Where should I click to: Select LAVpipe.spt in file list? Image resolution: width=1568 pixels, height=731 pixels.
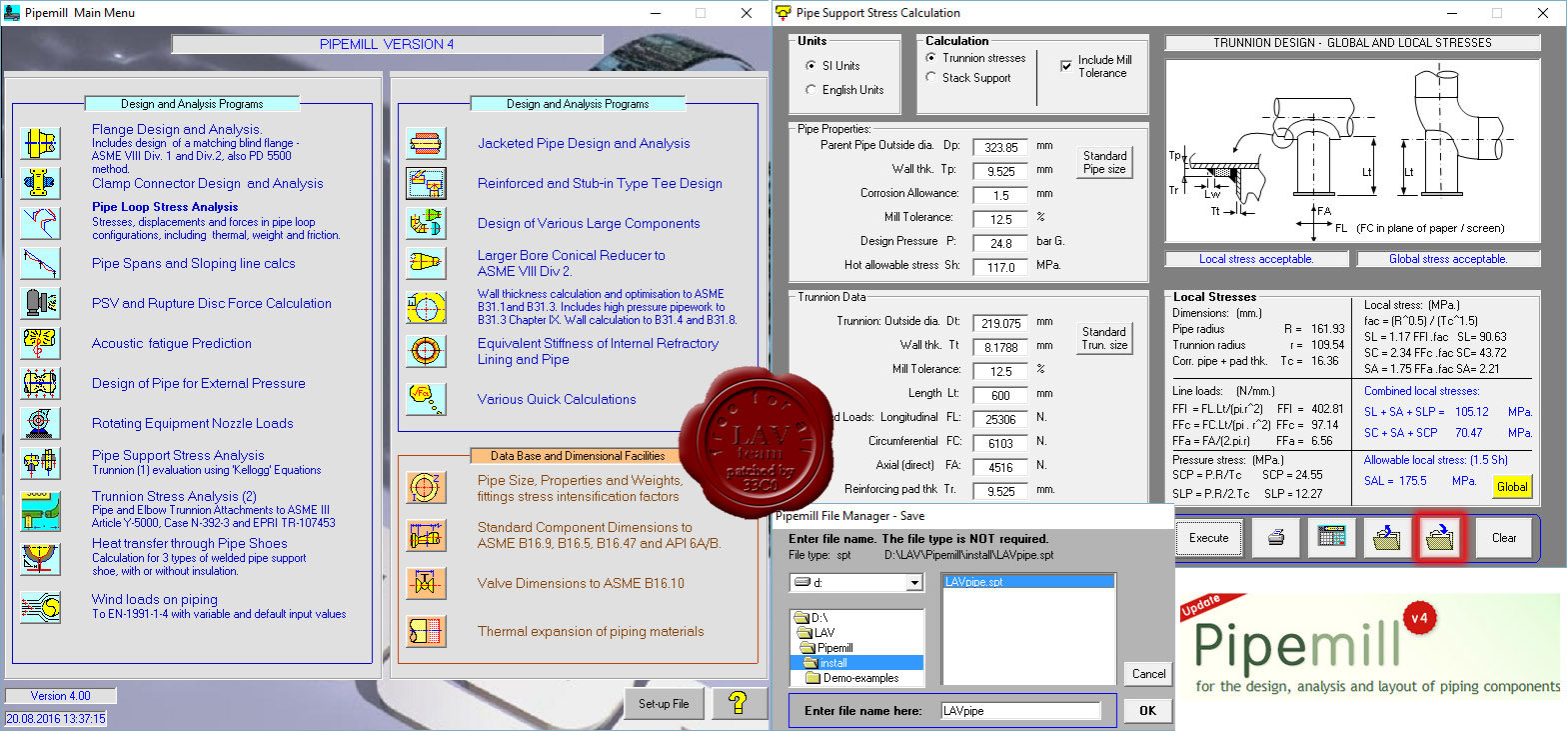1027,582
